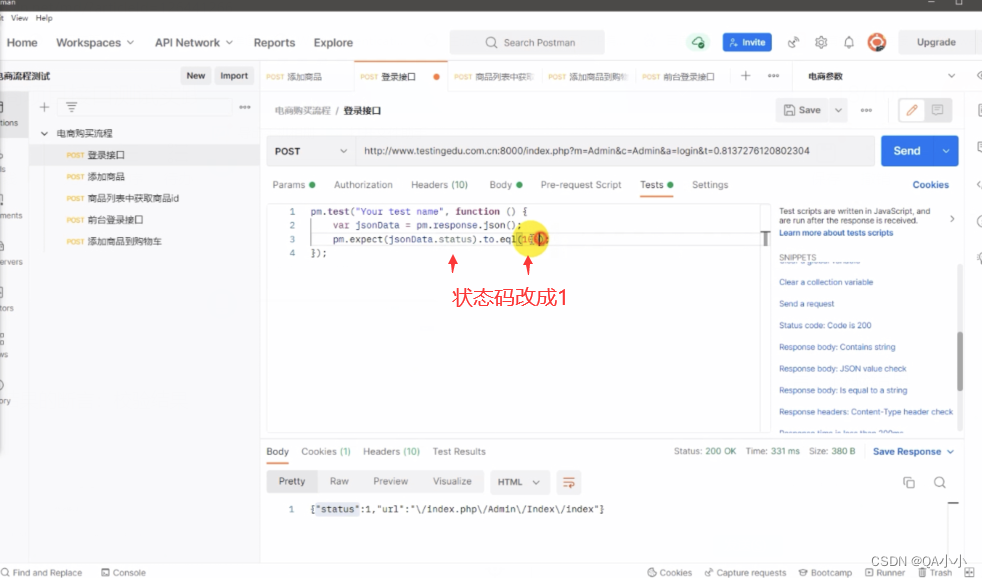Open the user avatar menu
The image size is (982, 578).
(x=877, y=43)
